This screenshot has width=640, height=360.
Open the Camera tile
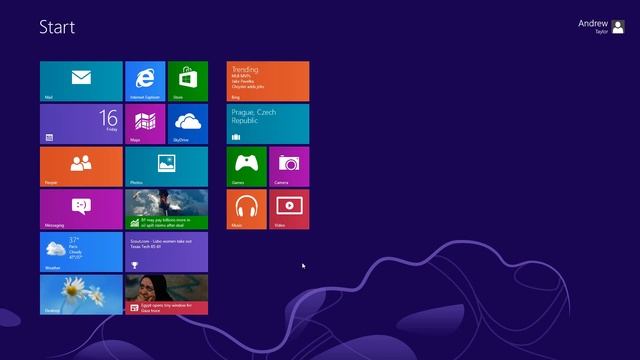click(x=289, y=167)
